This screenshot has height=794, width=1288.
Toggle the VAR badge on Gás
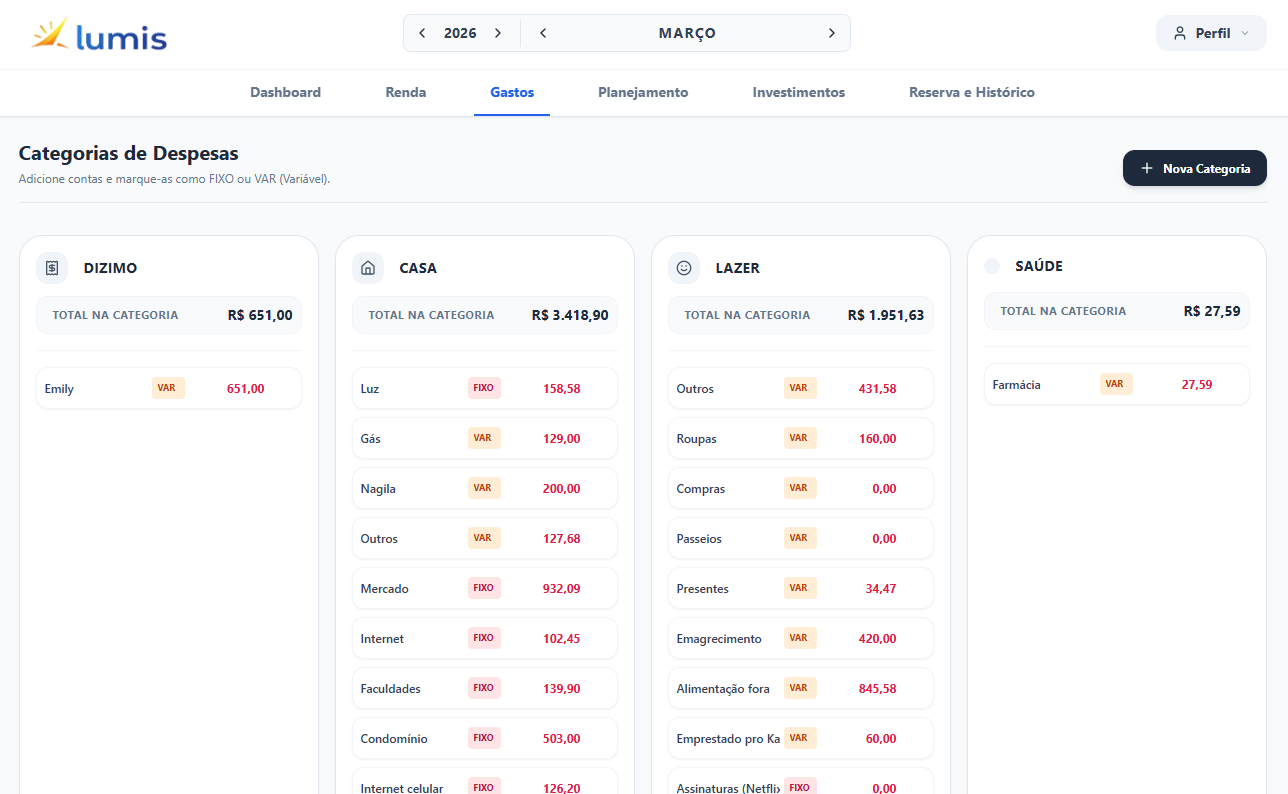click(x=484, y=438)
